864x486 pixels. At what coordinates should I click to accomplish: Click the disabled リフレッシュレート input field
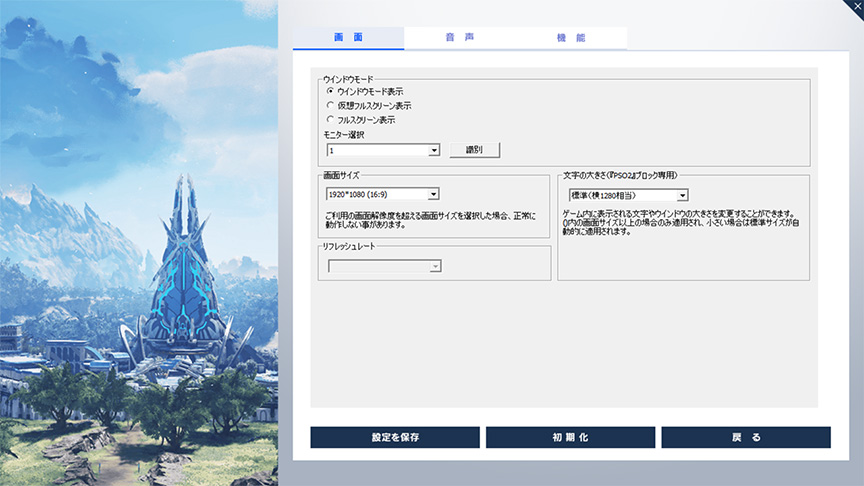pos(377,266)
